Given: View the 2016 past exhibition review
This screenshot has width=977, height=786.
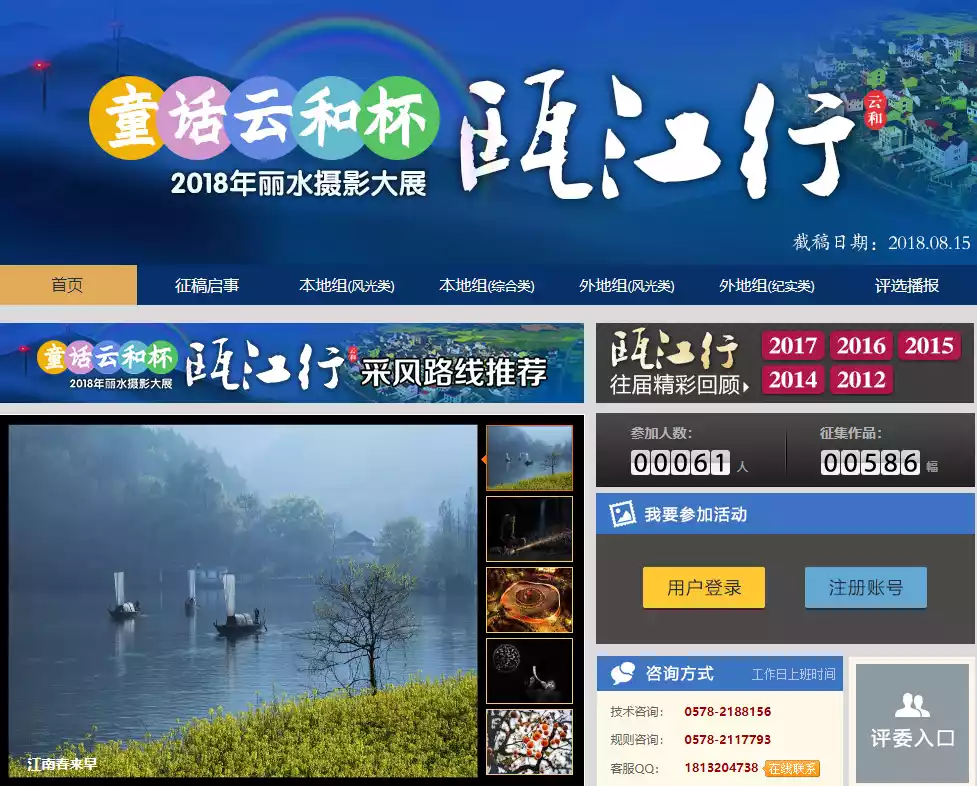Looking at the screenshot, I should (x=861, y=346).
